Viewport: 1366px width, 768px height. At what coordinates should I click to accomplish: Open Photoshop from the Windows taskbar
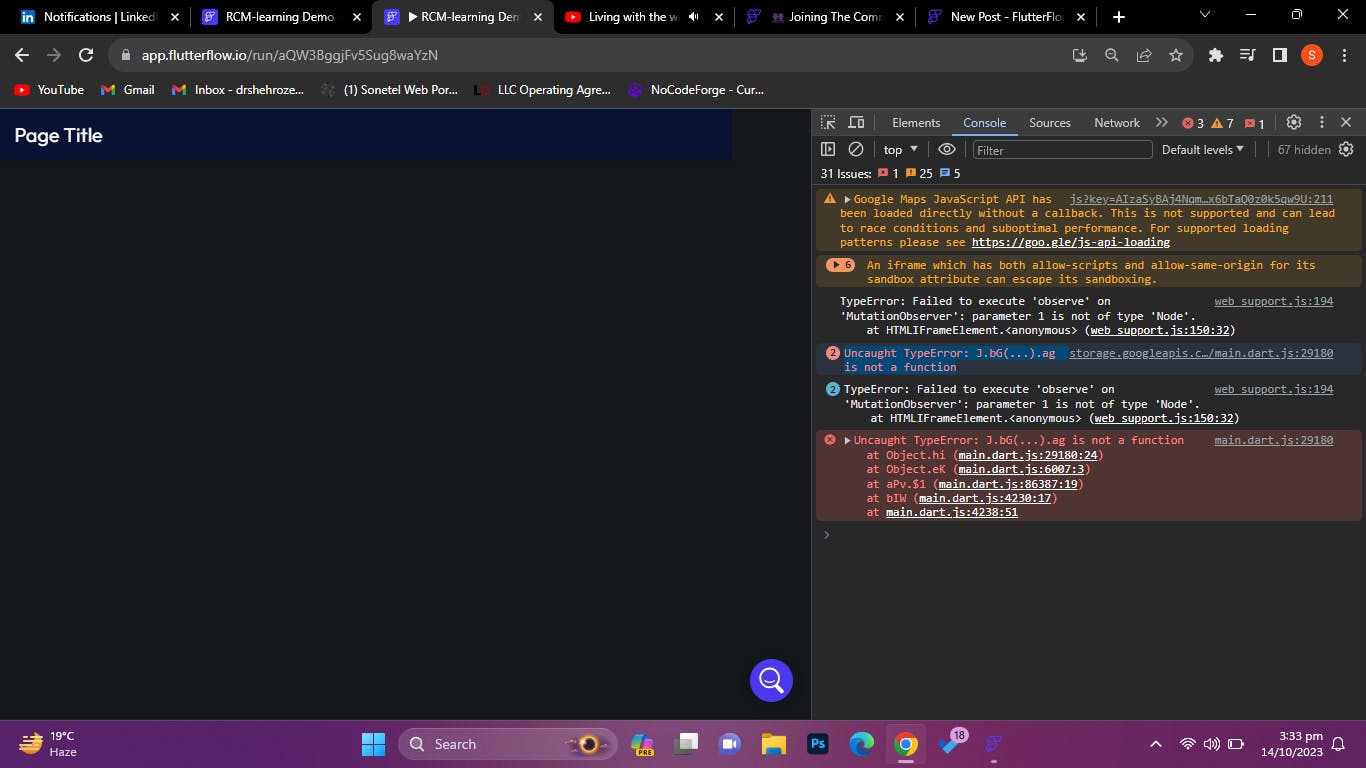(x=818, y=744)
